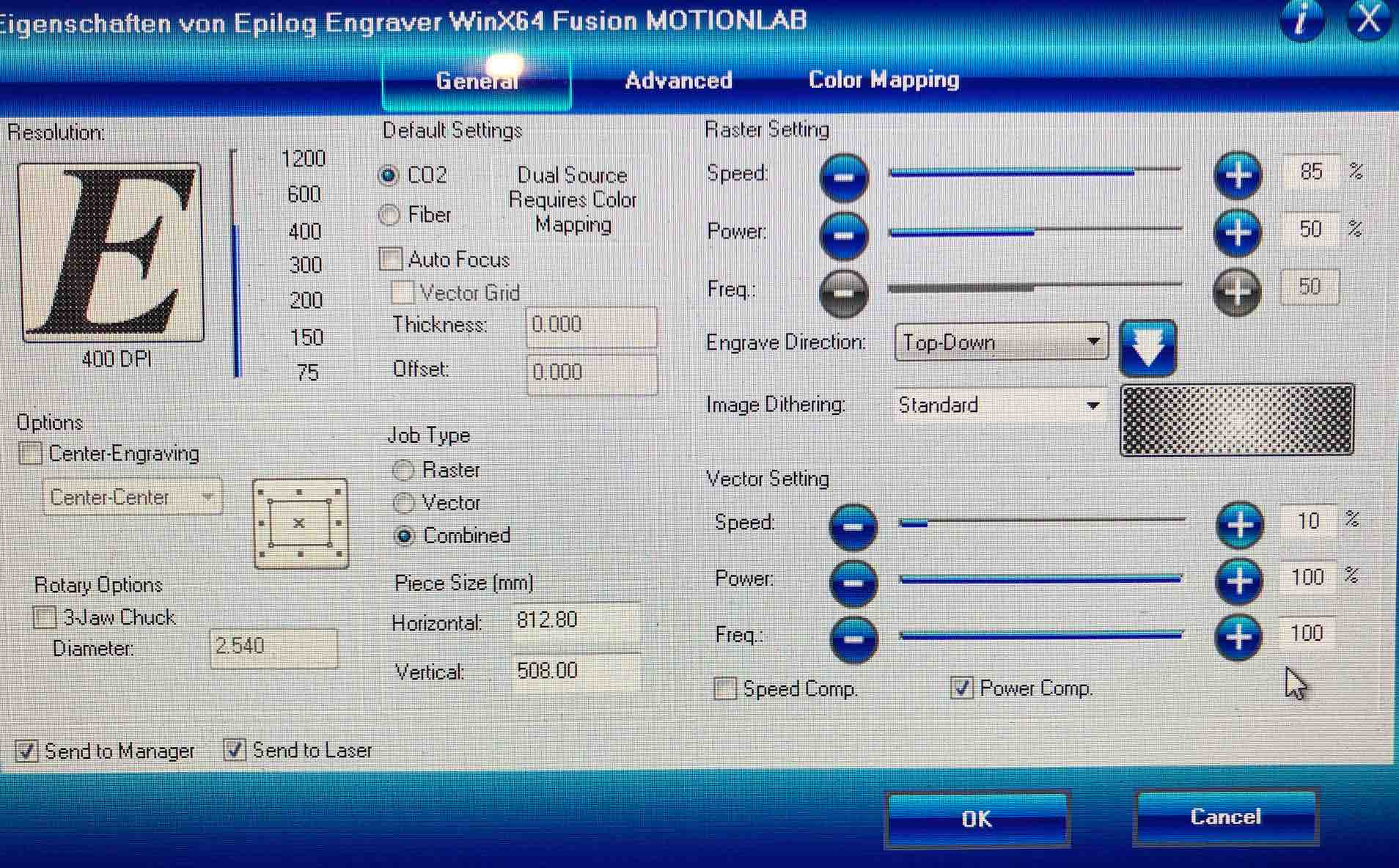
Task: Click the engrave direction down-arrow icon
Action: [x=1148, y=348]
